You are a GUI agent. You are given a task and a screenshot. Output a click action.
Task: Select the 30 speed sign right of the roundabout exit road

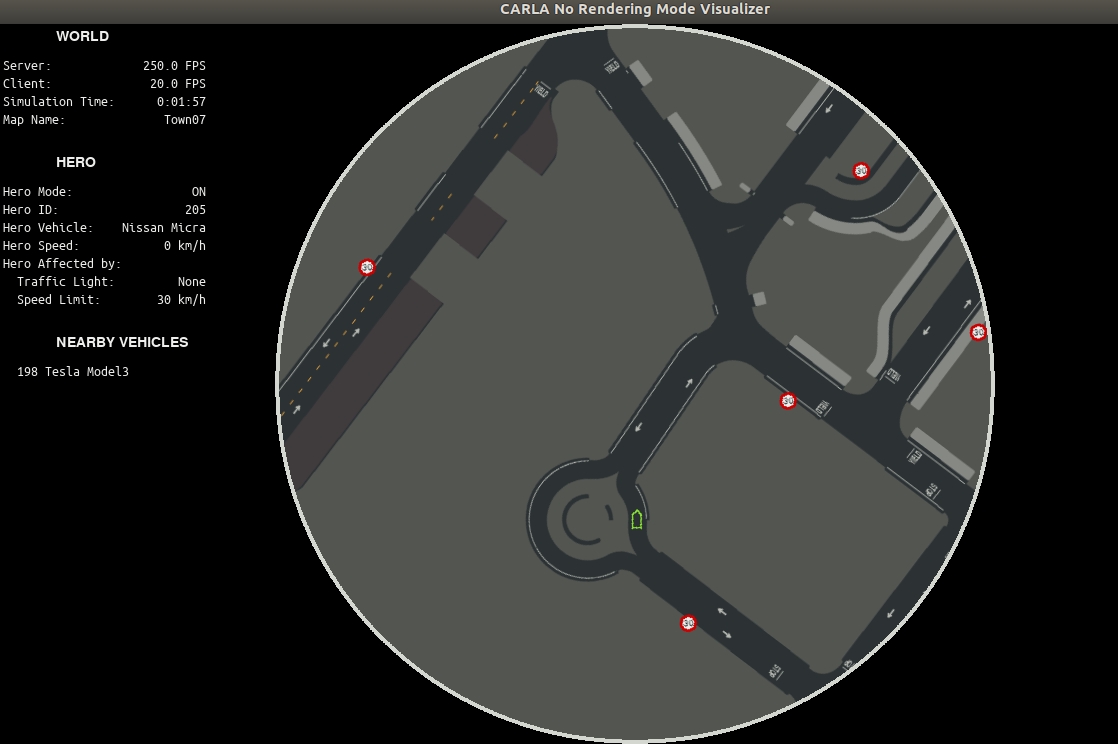coord(788,401)
